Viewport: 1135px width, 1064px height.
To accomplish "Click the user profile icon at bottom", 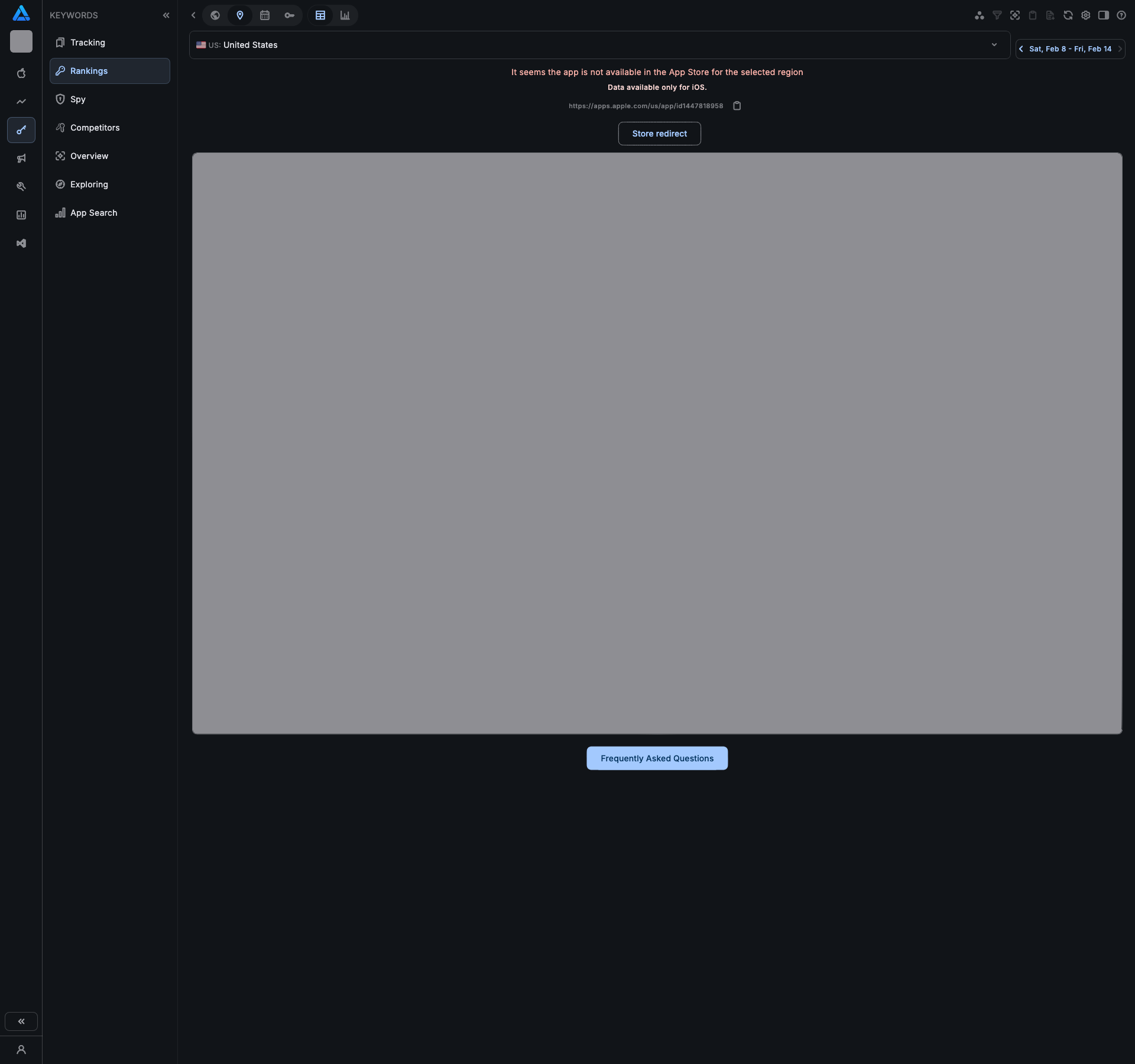I will coord(21,1050).
